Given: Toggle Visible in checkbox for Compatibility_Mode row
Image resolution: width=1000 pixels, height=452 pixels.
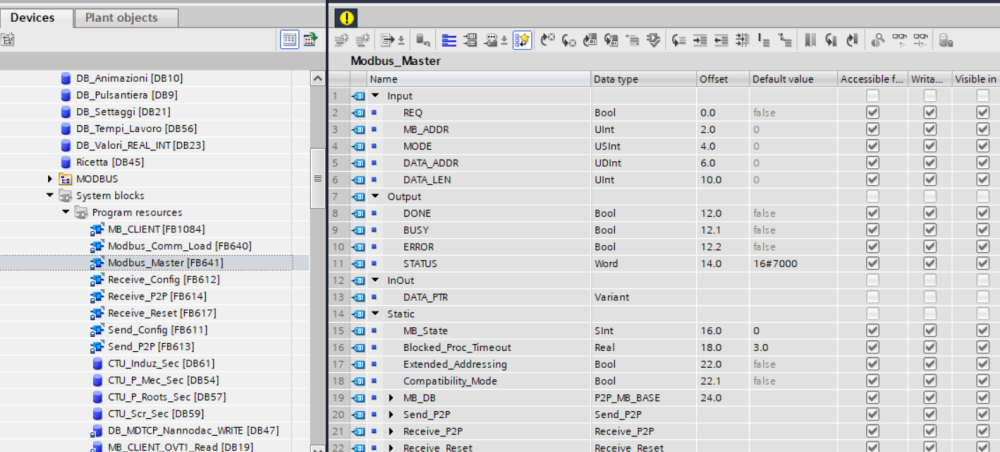Looking at the screenshot, I should (x=983, y=381).
